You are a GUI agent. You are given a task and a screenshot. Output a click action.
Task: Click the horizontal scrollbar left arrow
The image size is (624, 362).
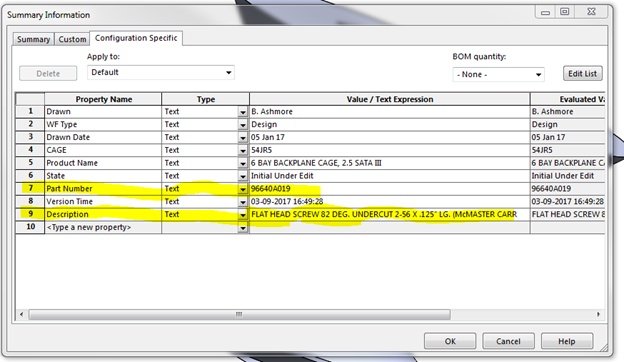pyautogui.click(x=21, y=314)
